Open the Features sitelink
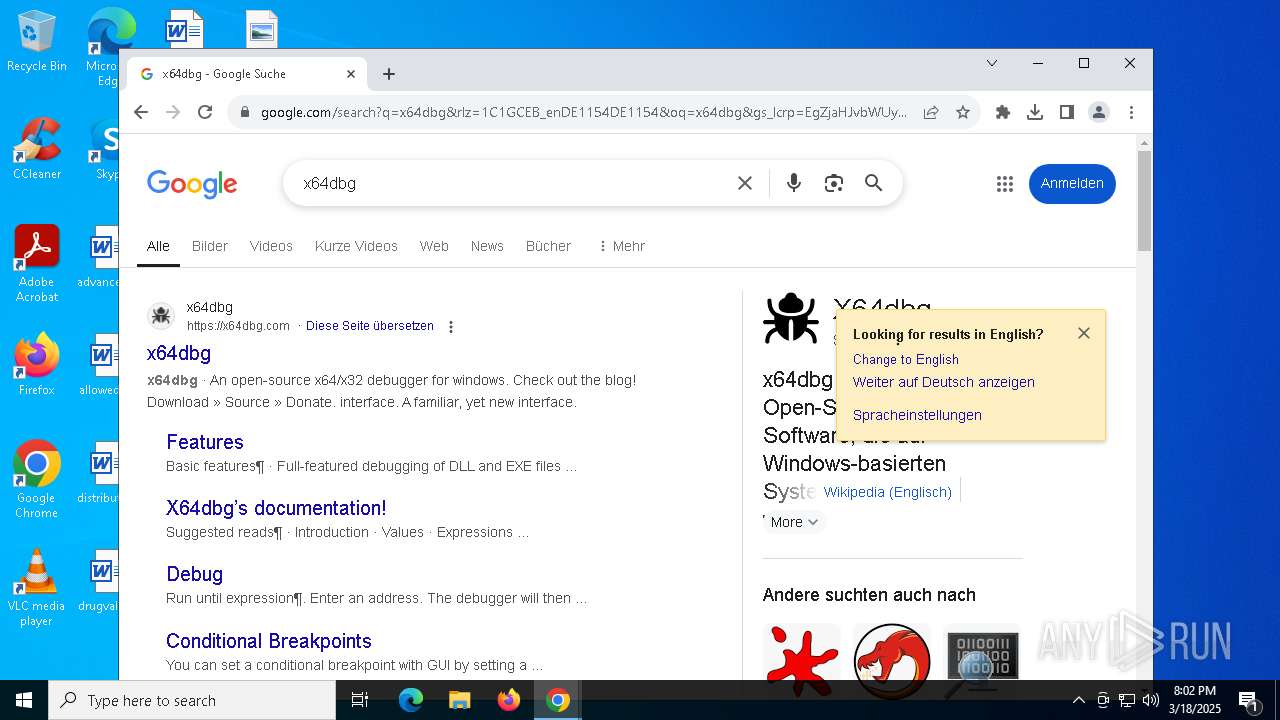 [x=205, y=442]
